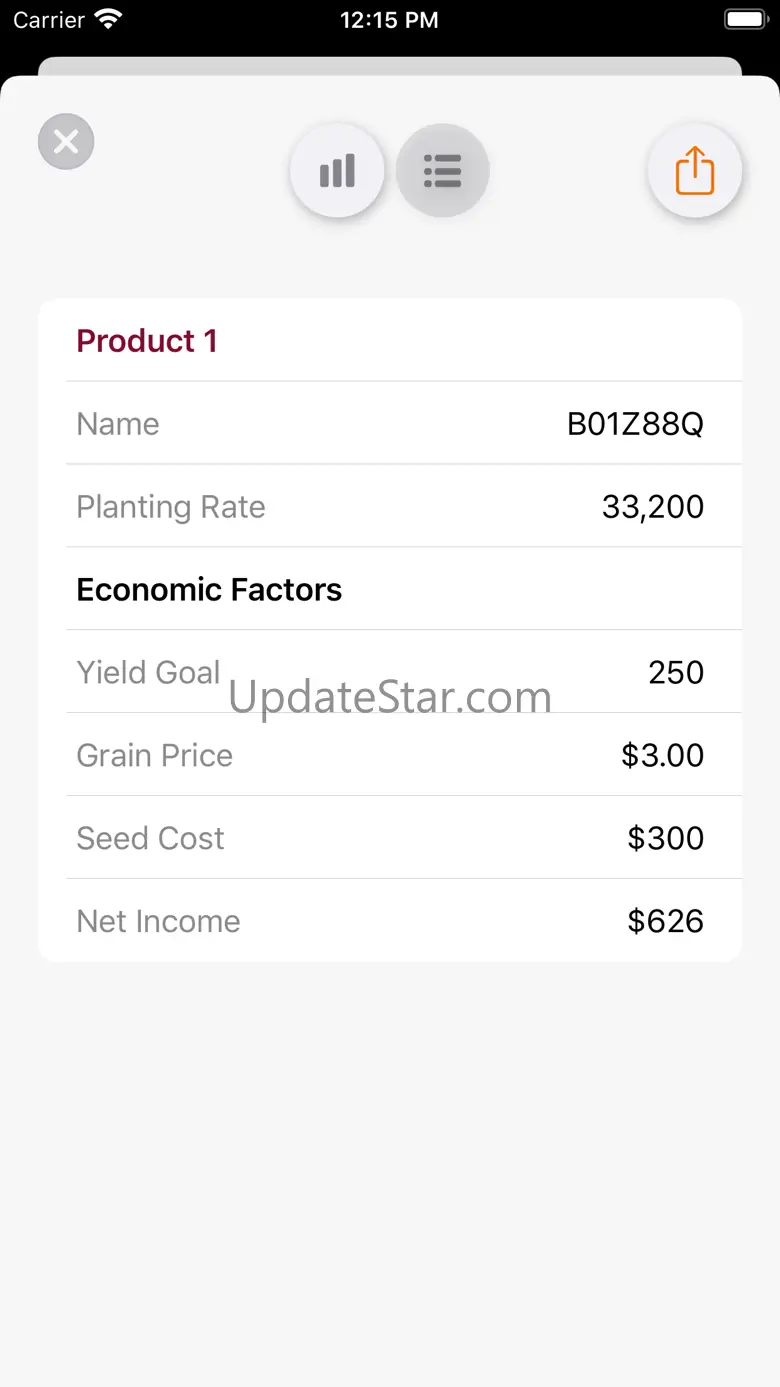Screen dimensions: 780x1387
Task: Tap the battery indicator icon
Action: tap(744, 20)
